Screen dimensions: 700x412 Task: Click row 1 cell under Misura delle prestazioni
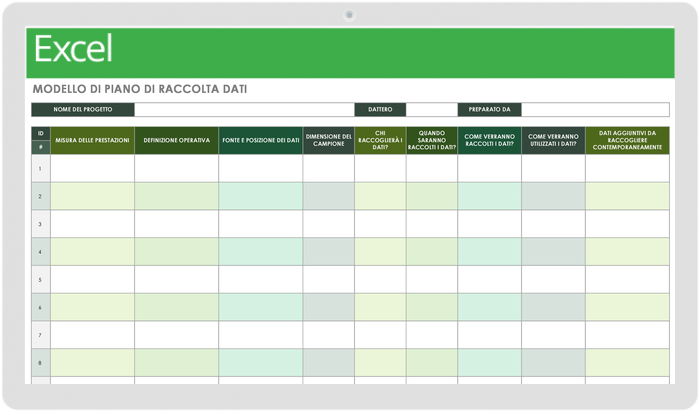click(92, 168)
